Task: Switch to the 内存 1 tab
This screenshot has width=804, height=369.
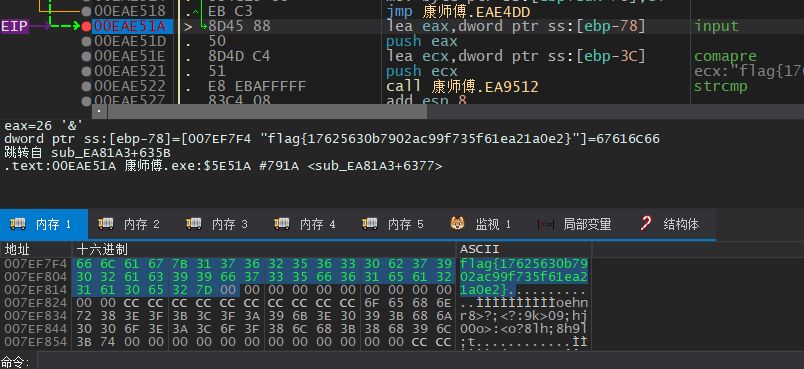Action: (44, 224)
